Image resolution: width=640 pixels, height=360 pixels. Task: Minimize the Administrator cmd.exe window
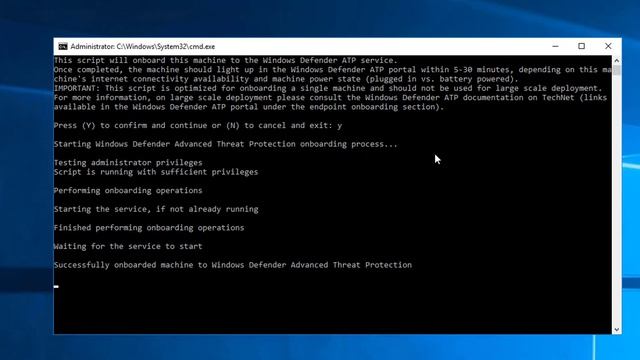pyautogui.click(x=555, y=47)
